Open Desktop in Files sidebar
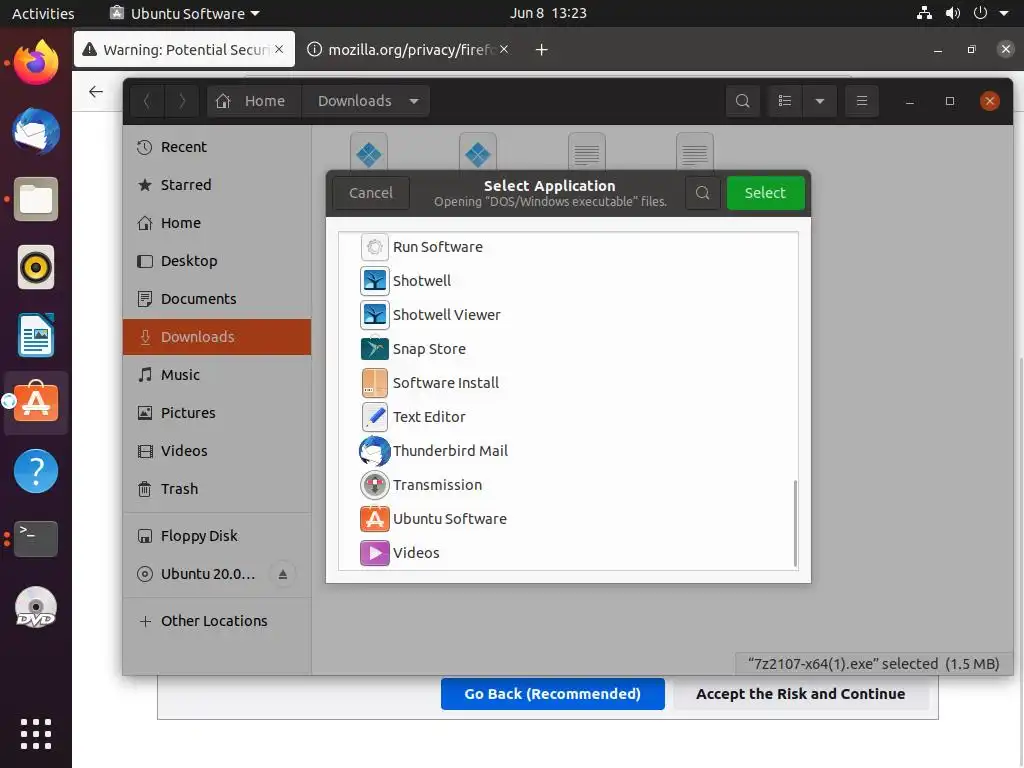The width and height of the screenshot is (1024, 768). (217, 261)
